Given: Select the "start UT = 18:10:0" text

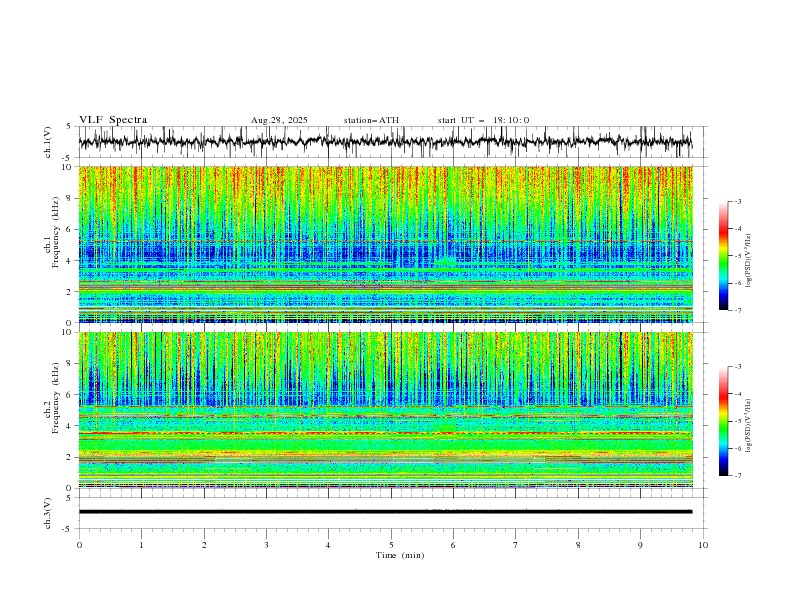Looking at the screenshot, I should point(483,120).
